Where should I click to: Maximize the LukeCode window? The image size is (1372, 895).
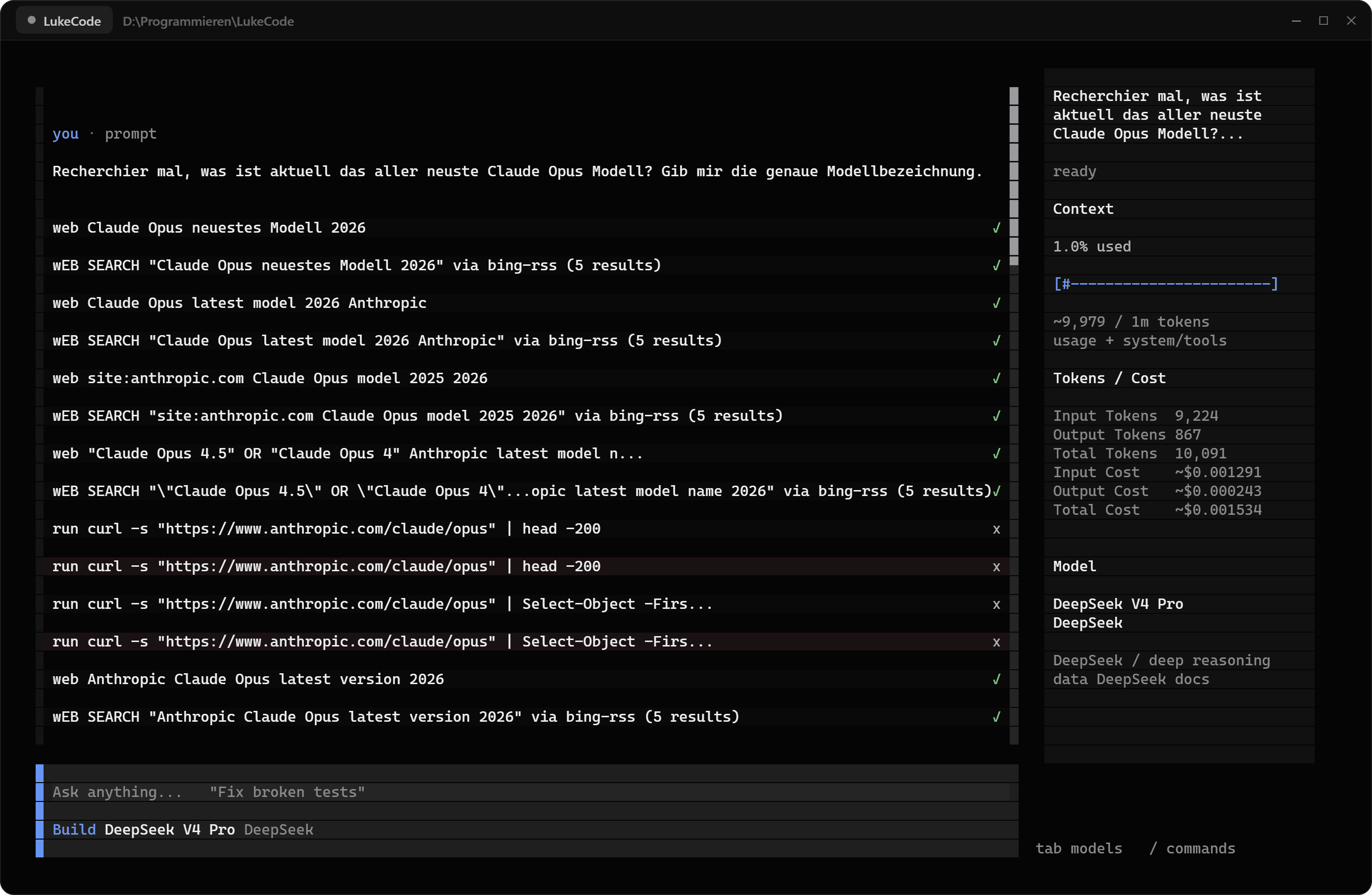pos(1323,21)
